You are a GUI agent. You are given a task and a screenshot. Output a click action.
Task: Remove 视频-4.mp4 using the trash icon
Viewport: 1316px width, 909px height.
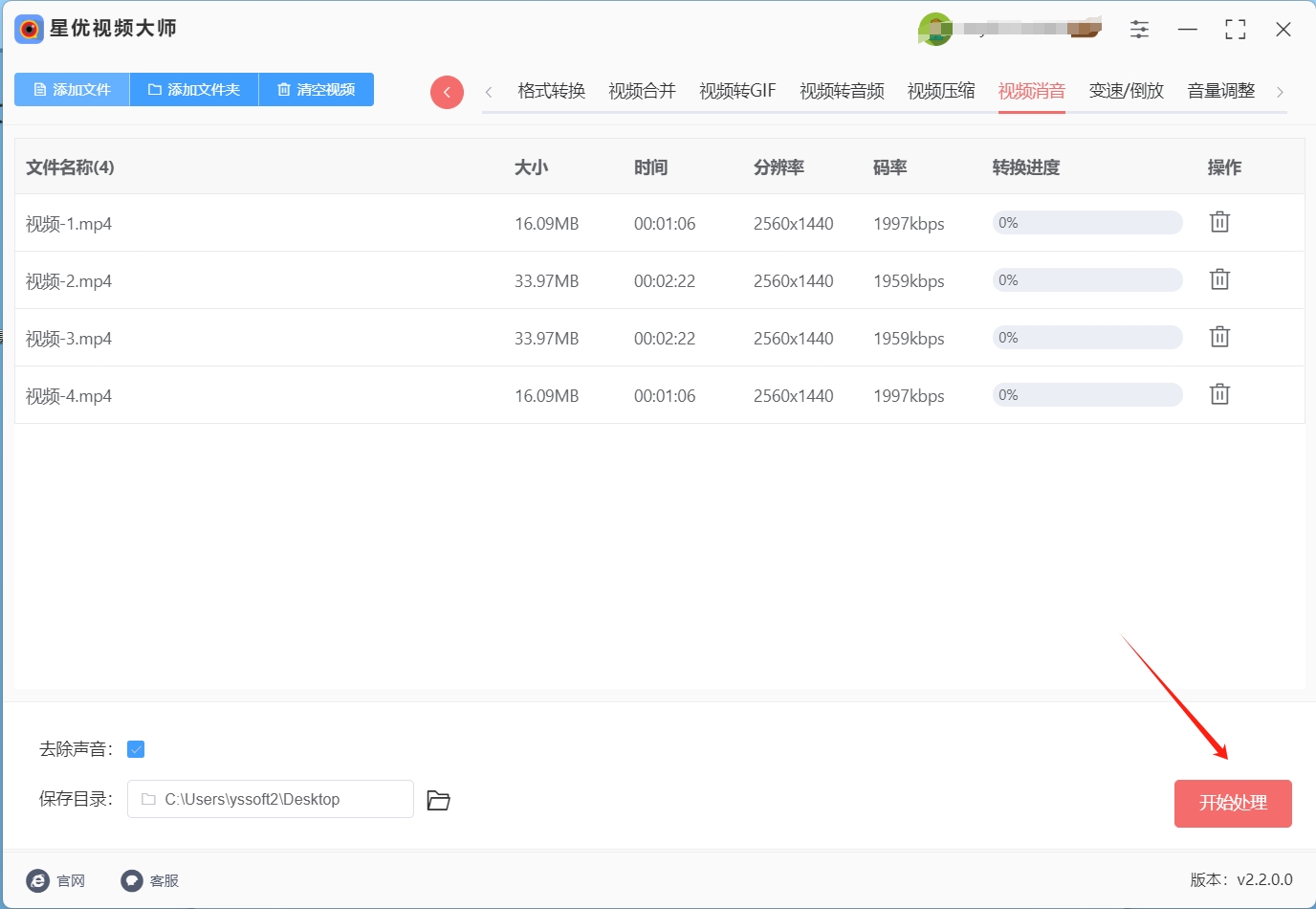[1219, 394]
